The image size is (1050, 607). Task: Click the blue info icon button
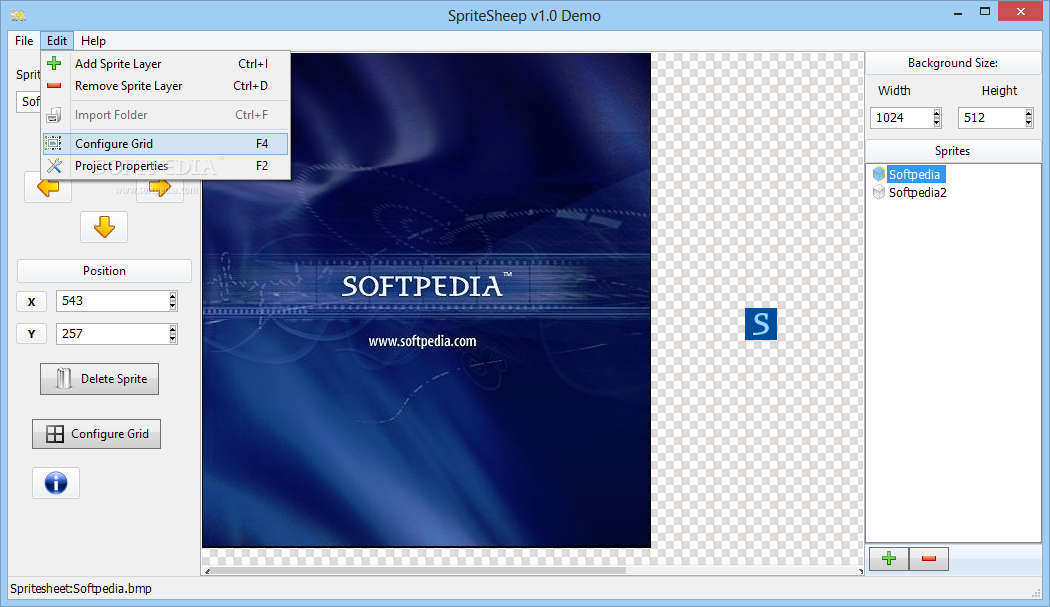click(56, 483)
